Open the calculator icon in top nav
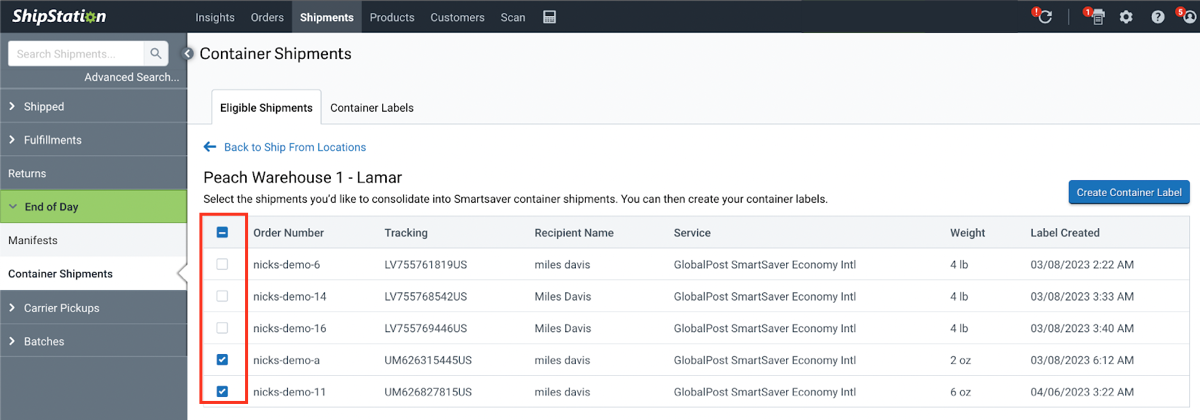The width and height of the screenshot is (1200, 420). click(549, 17)
